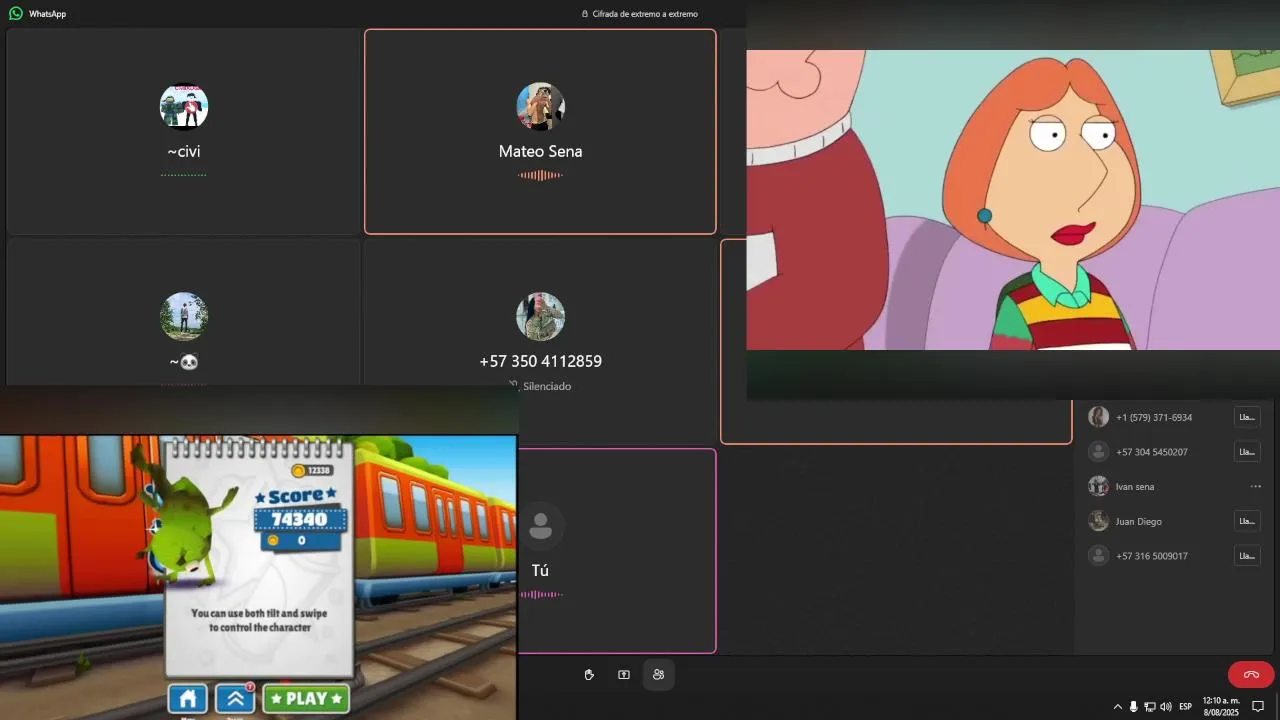Show hidden icons in system tray
This screenshot has width=1280, height=720.
(1118, 706)
